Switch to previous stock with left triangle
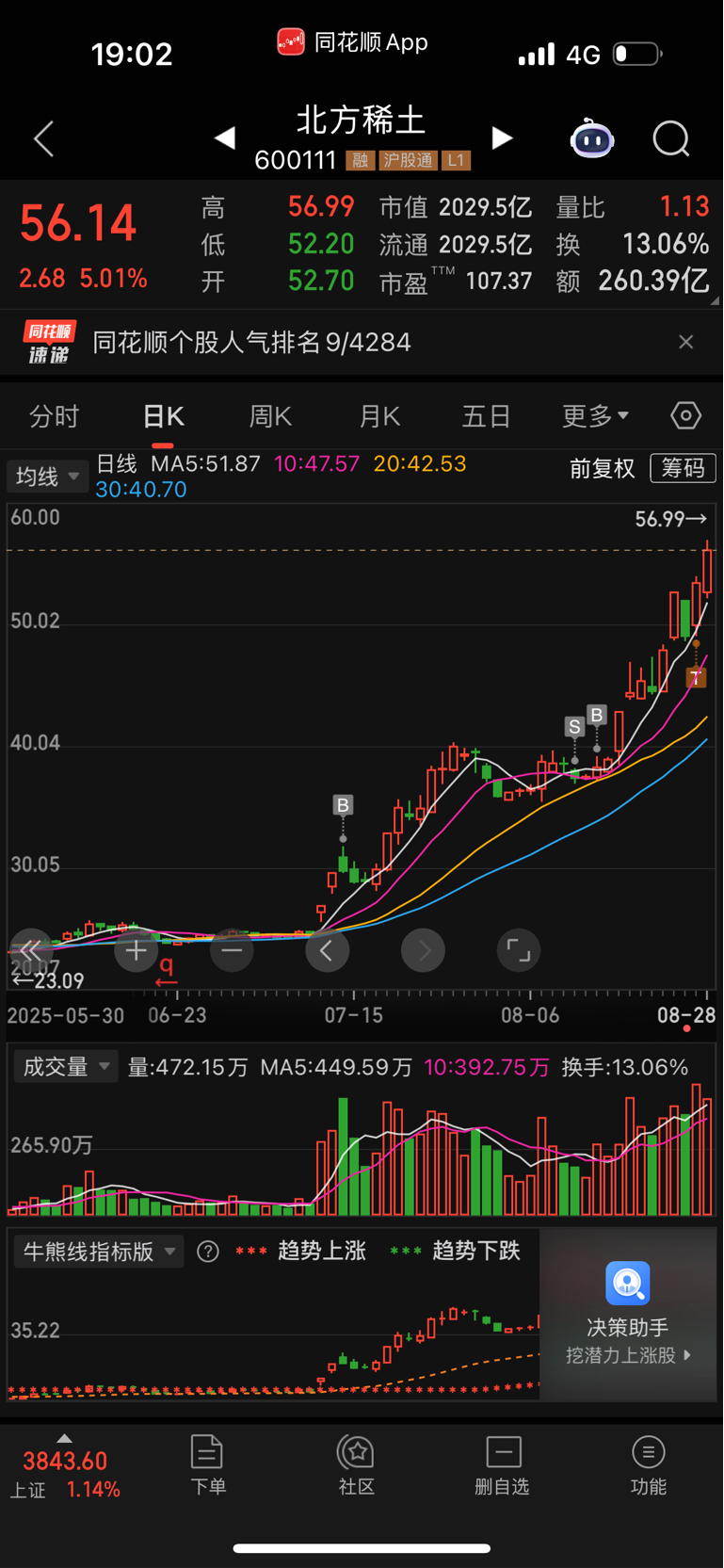This screenshot has width=724, height=1568. click(224, 138)
